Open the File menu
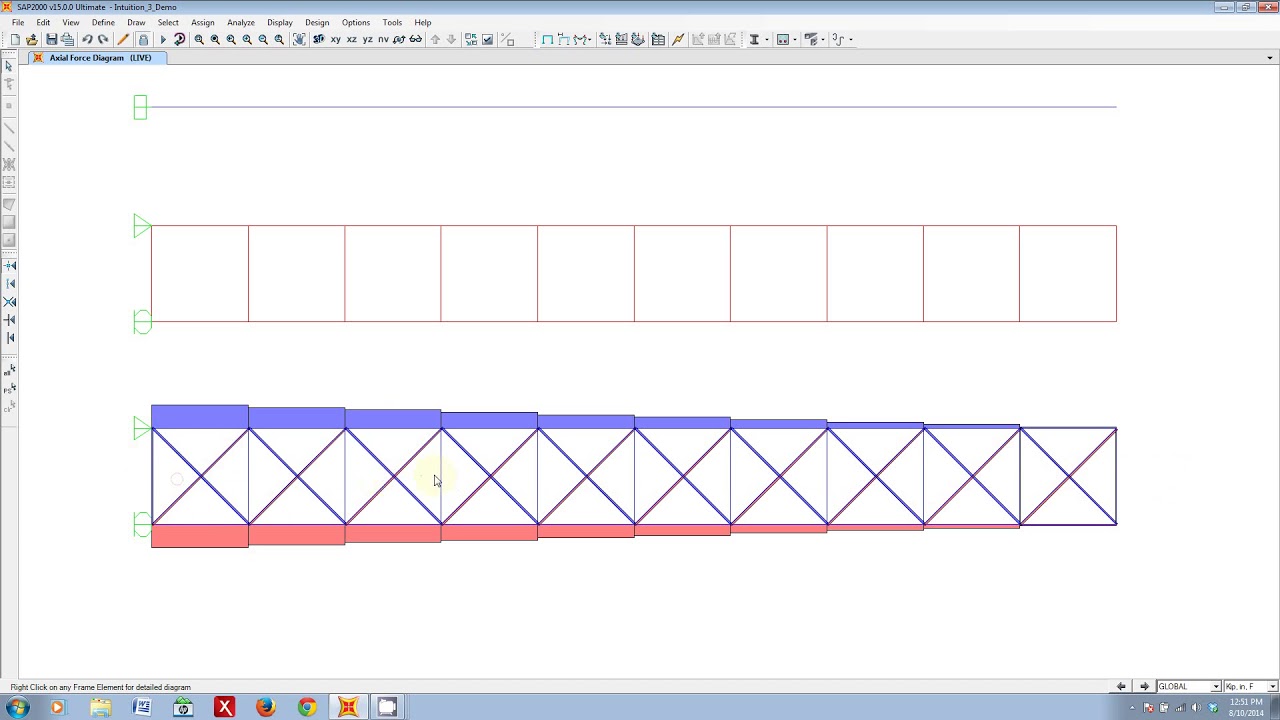1280x720 pixels. click(18, 22)
